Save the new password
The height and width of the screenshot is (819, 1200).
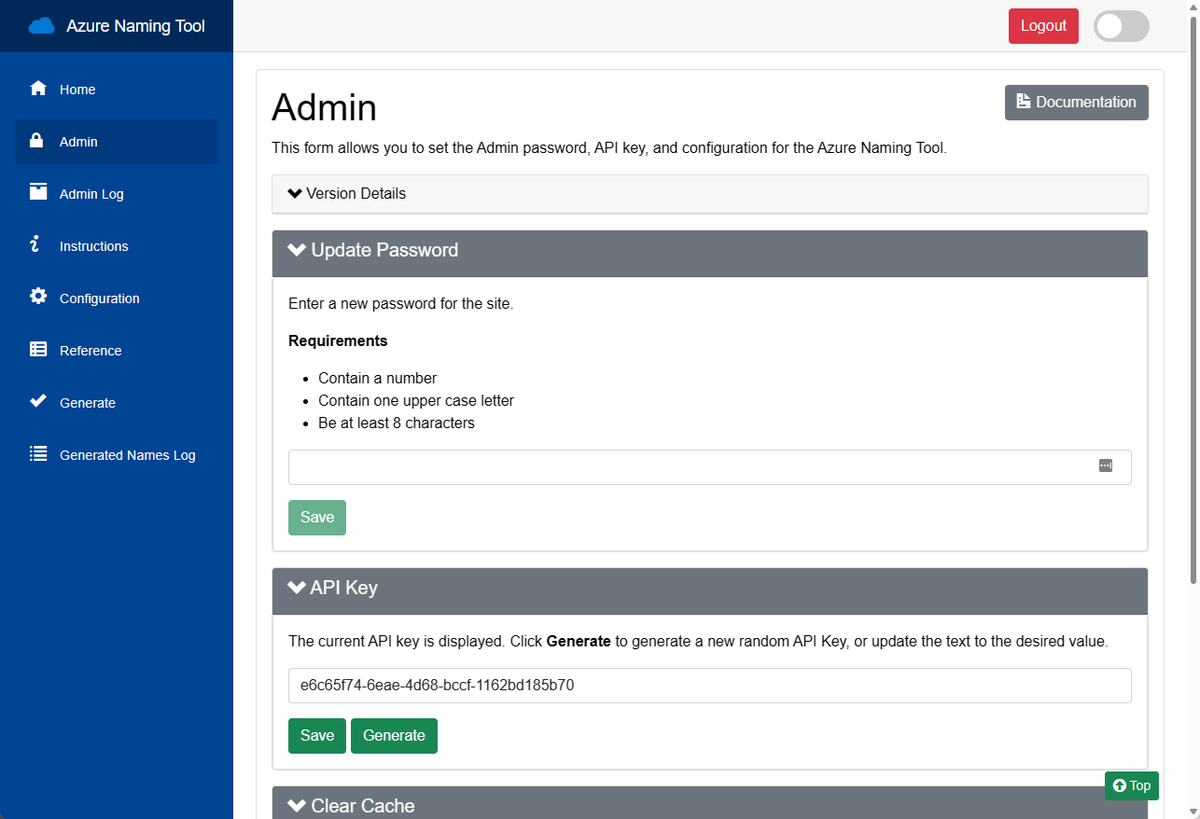tap(317, 517)
